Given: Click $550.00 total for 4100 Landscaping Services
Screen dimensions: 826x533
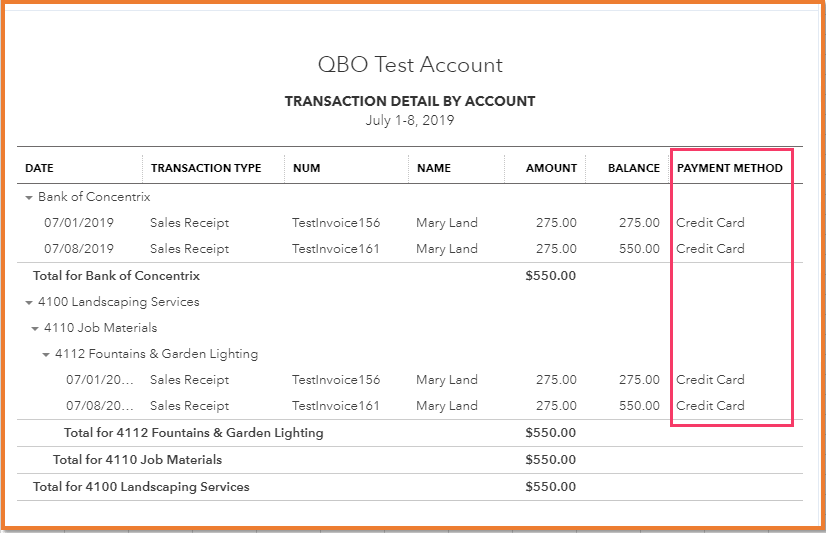Looking at the screenshot, I should pos(550,487).
